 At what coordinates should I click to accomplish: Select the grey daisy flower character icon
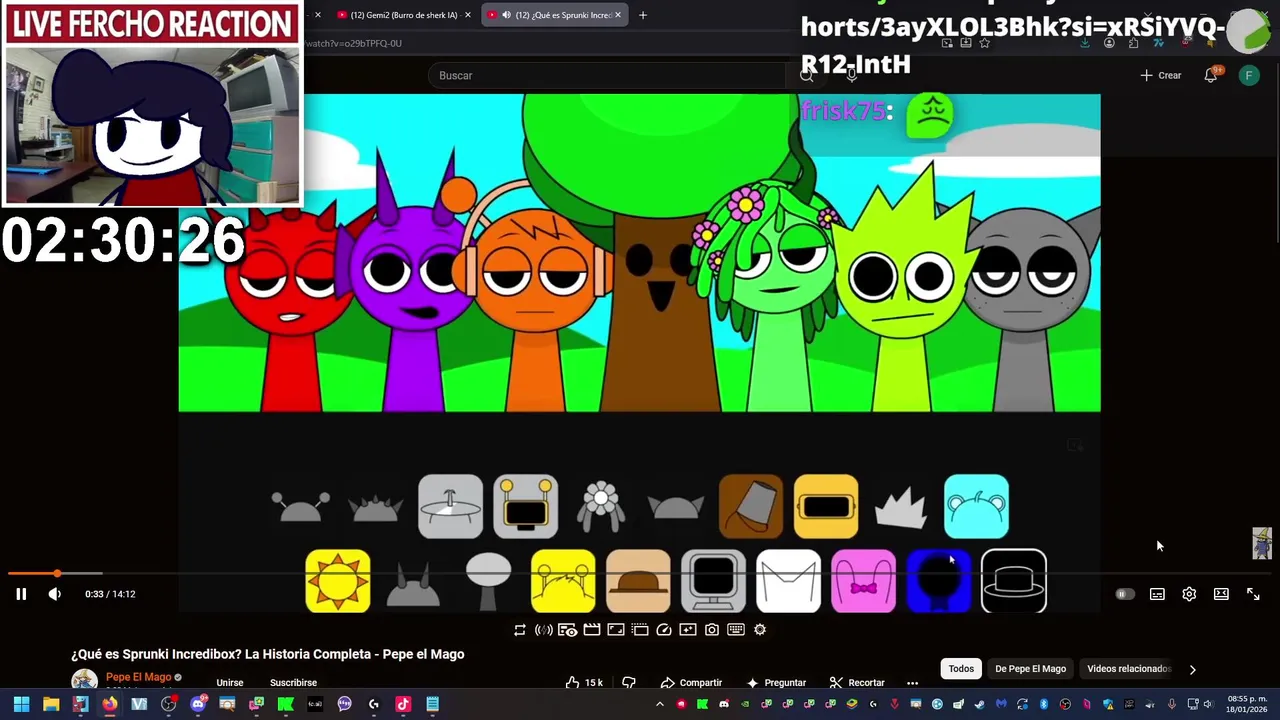(601, 506)
